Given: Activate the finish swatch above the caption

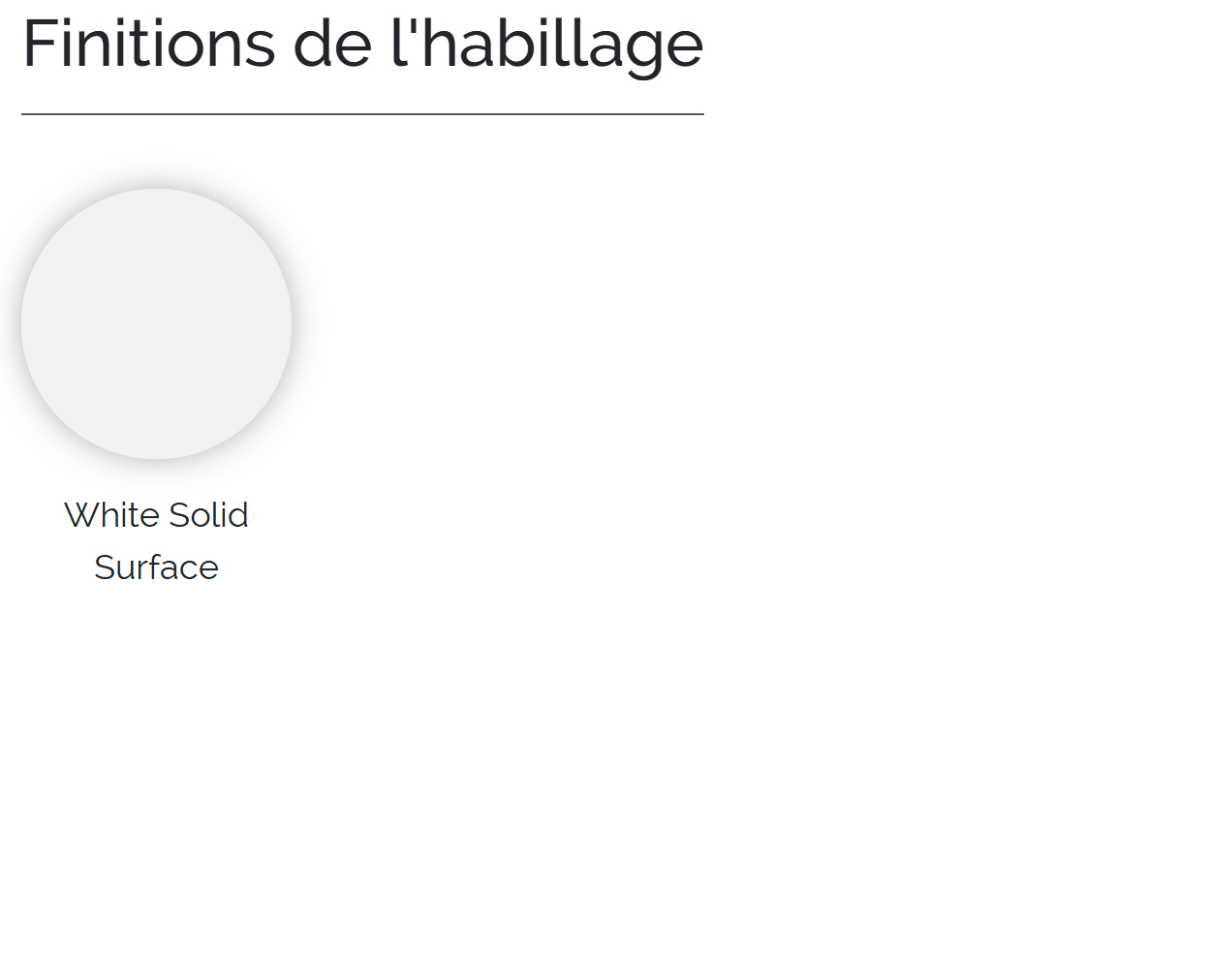Looking at the screenshot, I should pos(156,323).
